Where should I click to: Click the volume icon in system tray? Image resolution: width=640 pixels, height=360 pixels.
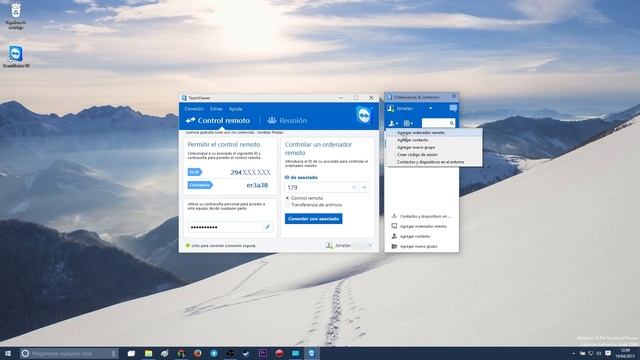[x=599, y=353]
